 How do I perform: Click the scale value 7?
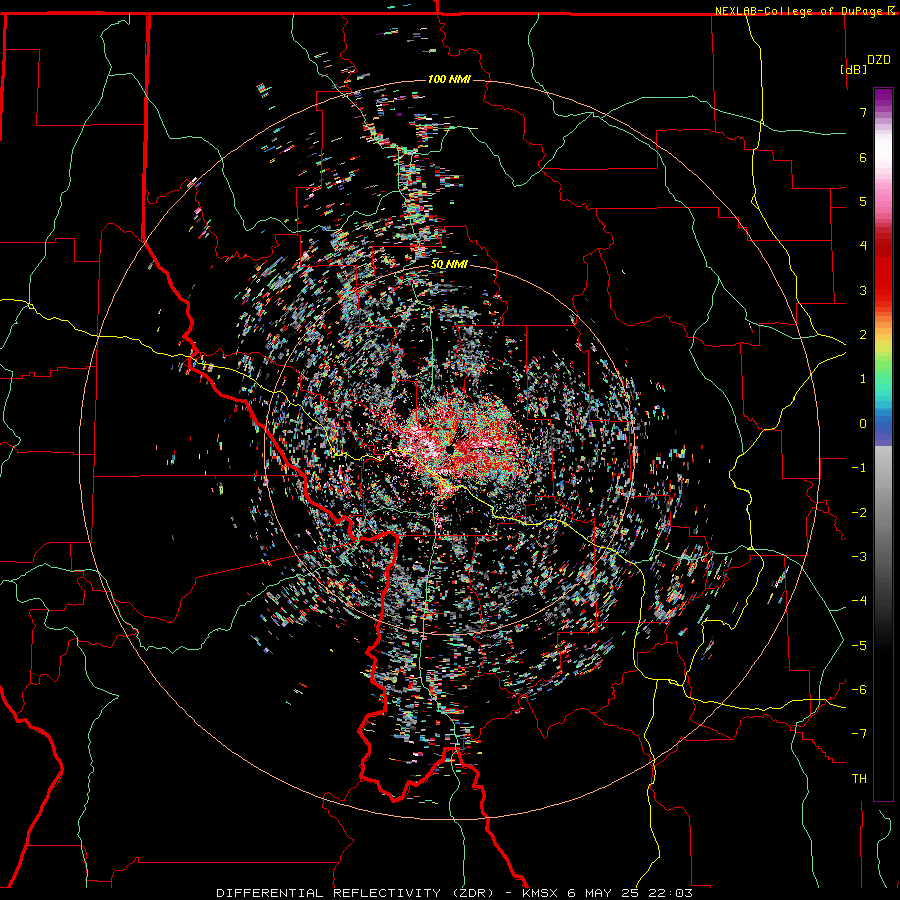[x=863, y=112]
